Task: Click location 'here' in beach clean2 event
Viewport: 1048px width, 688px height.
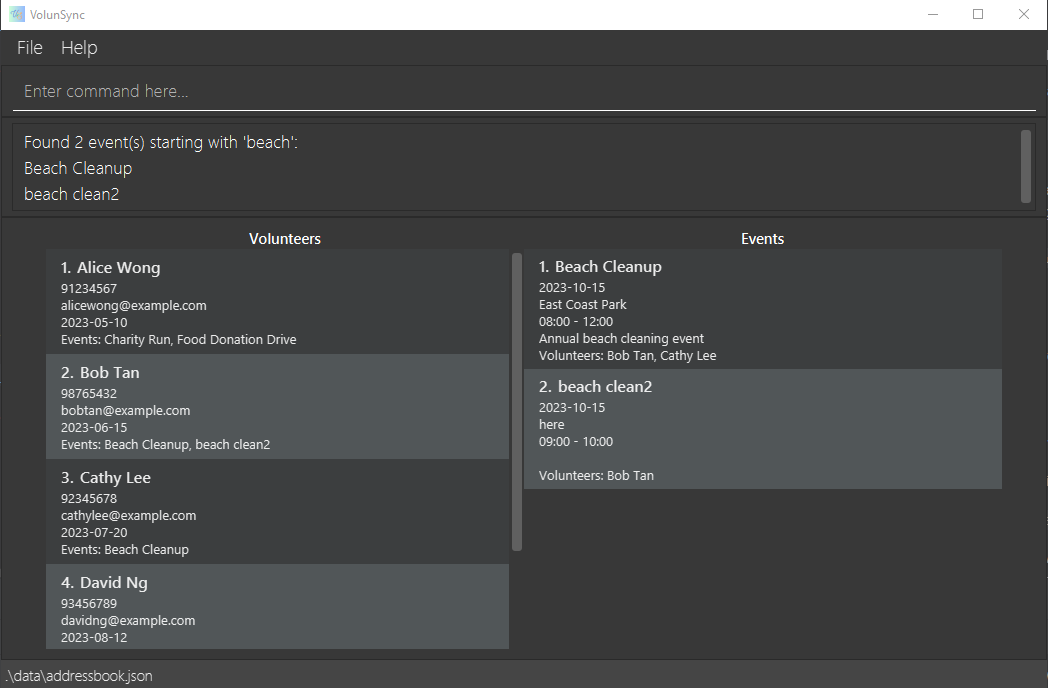Action: (551, 425)
